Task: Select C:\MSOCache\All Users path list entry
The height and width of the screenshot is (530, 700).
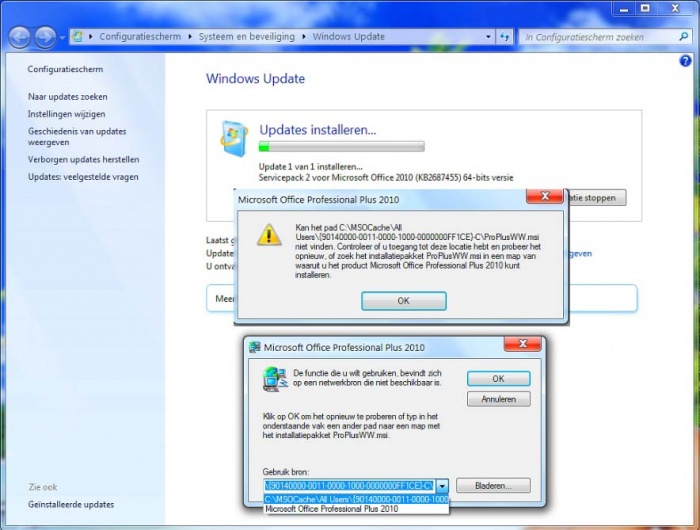Action: coord(356,499)
